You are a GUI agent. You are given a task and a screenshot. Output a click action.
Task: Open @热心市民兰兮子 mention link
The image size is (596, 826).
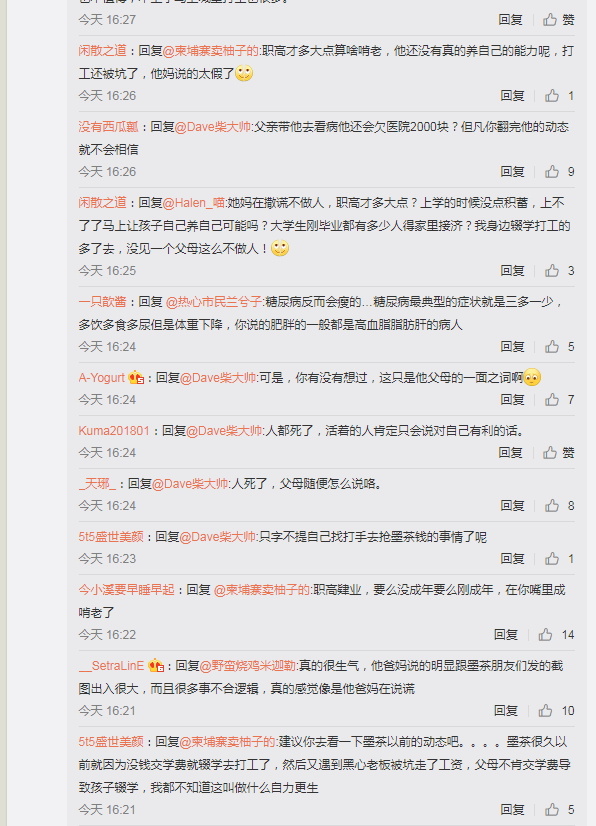(213, 301)
